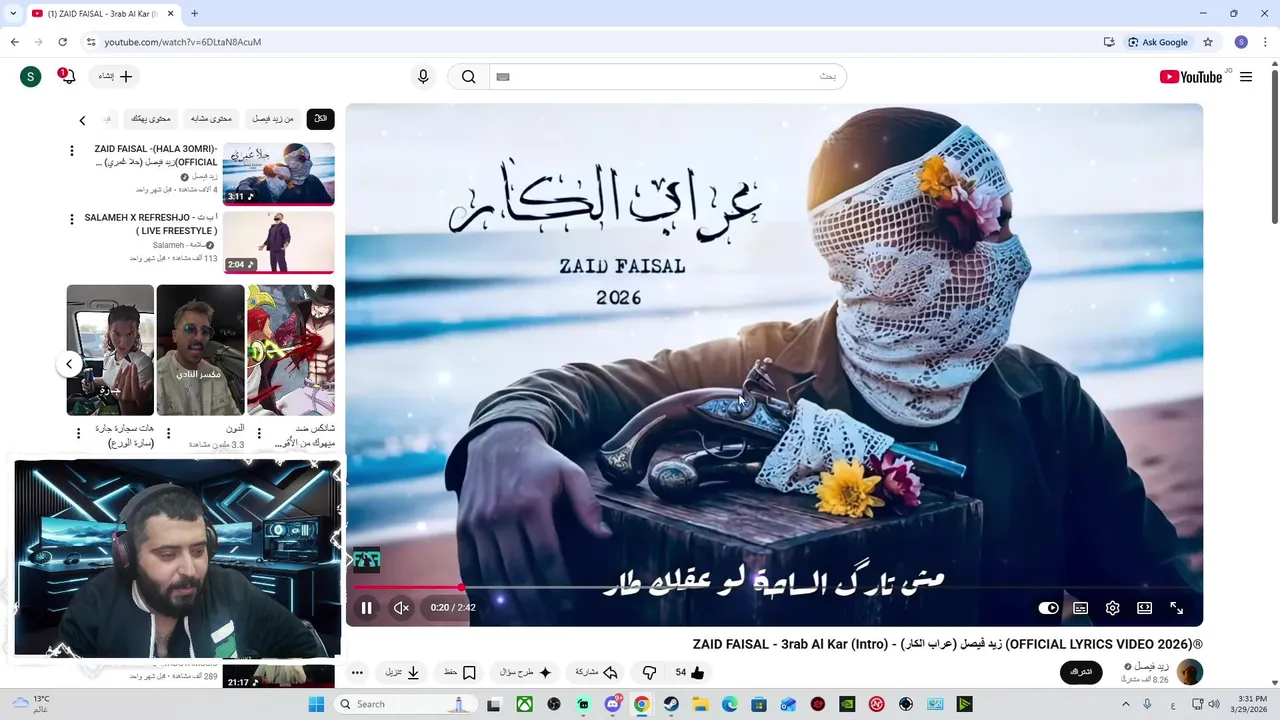Image resolution: width=1280 pixels, height=720 pixels.
Task: Open options for the النون Short
Action: 168,433
